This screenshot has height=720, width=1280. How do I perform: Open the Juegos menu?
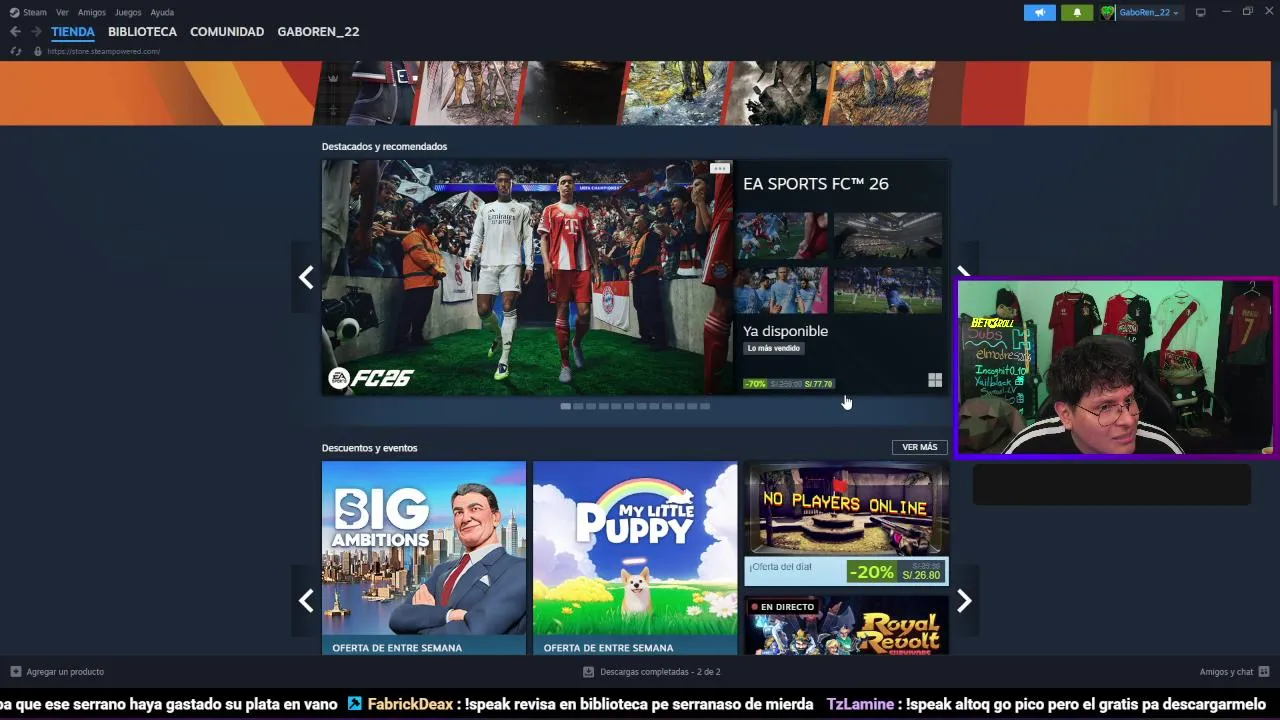pos(128,12)
